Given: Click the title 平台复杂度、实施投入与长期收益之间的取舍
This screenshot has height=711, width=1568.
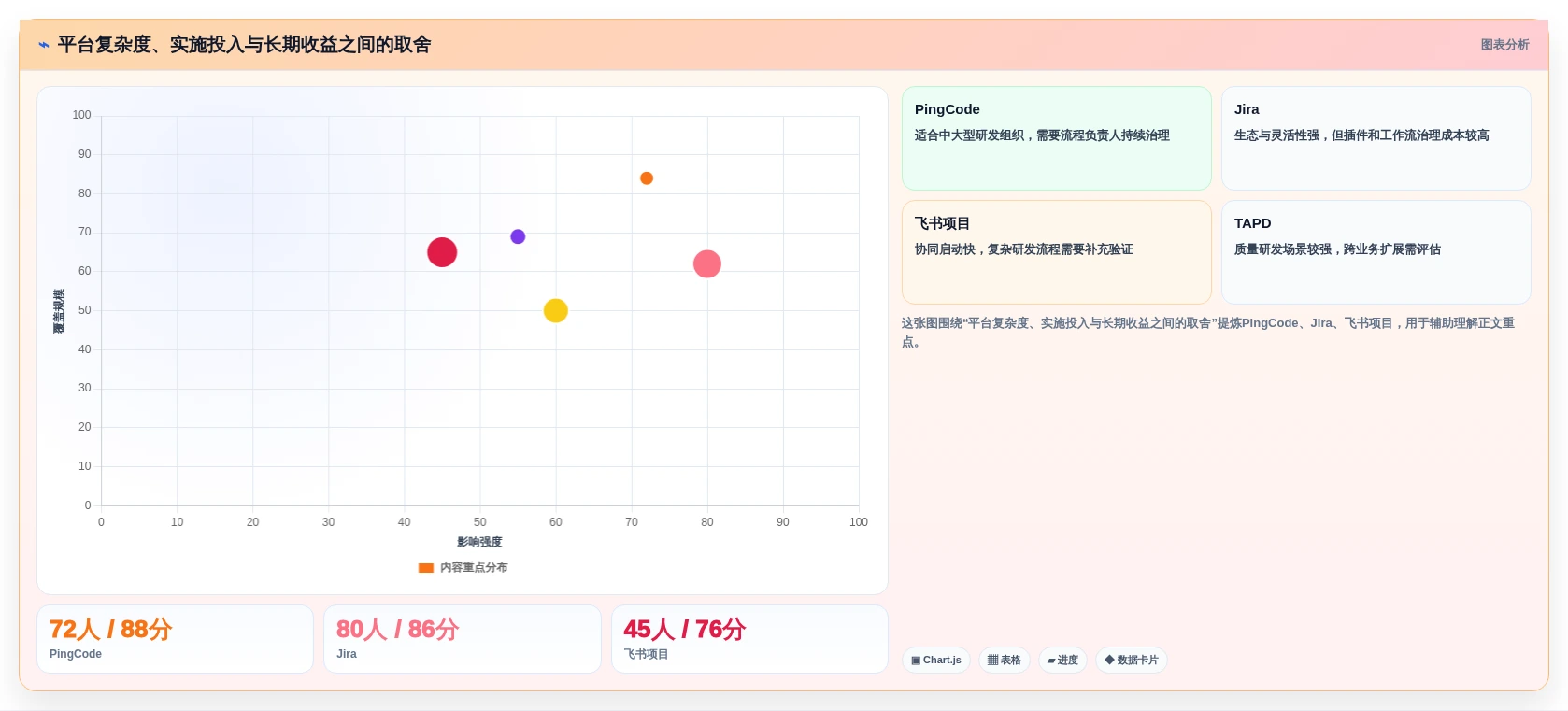Looking at the screenshot, I should tap(244, 45).
